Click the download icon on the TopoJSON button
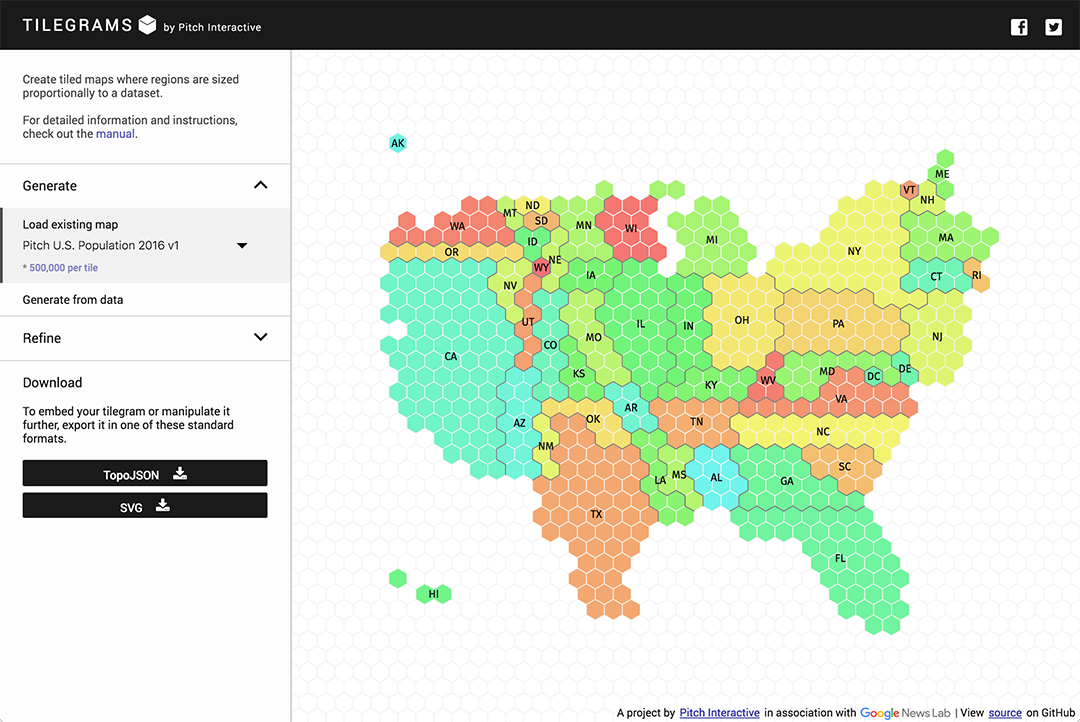 click(179, 472)
